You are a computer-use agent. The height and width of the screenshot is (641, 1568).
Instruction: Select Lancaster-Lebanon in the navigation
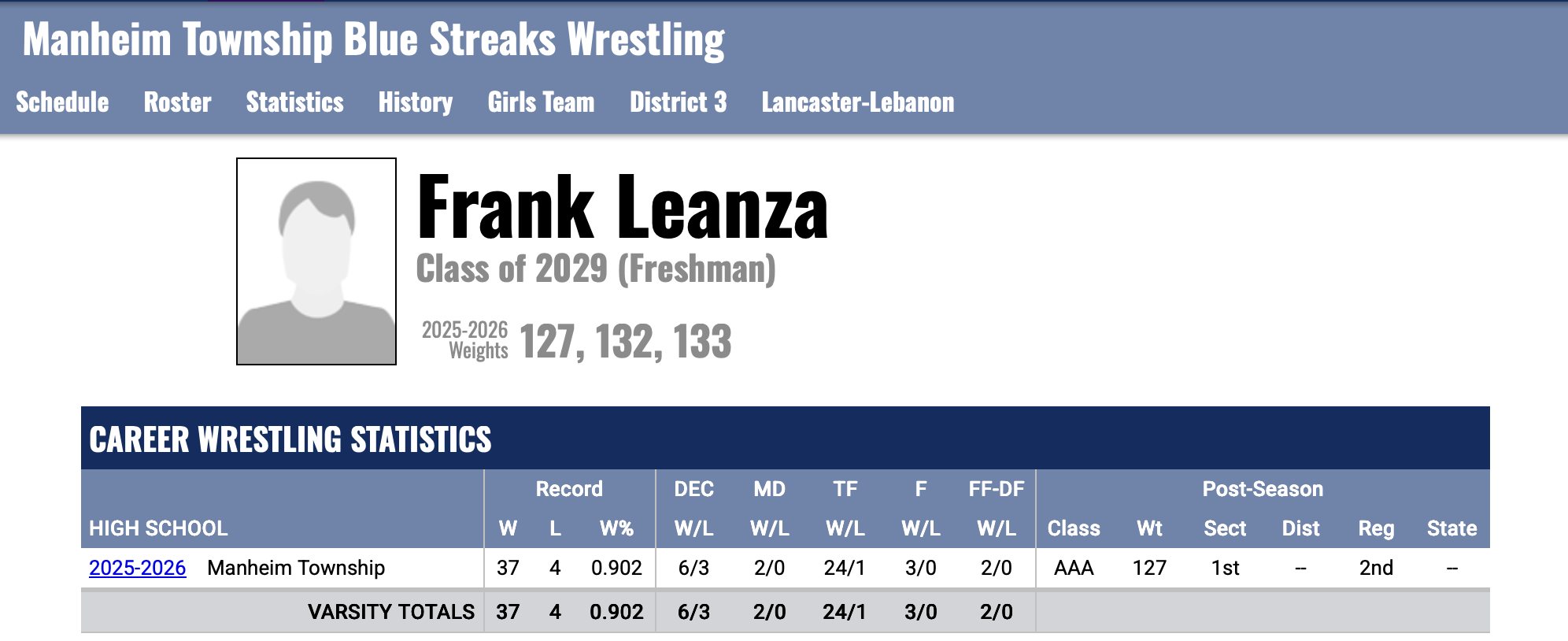[857, 102]
